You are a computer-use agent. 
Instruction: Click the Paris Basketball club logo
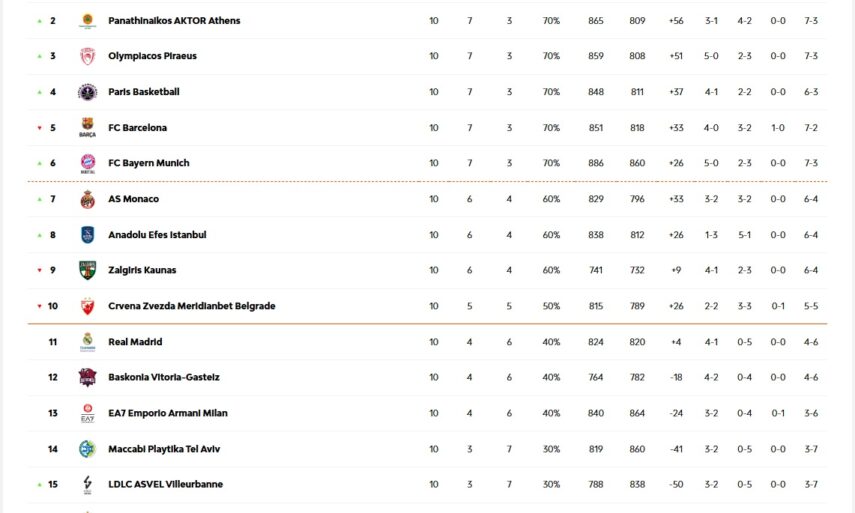[x=87, y=92]
